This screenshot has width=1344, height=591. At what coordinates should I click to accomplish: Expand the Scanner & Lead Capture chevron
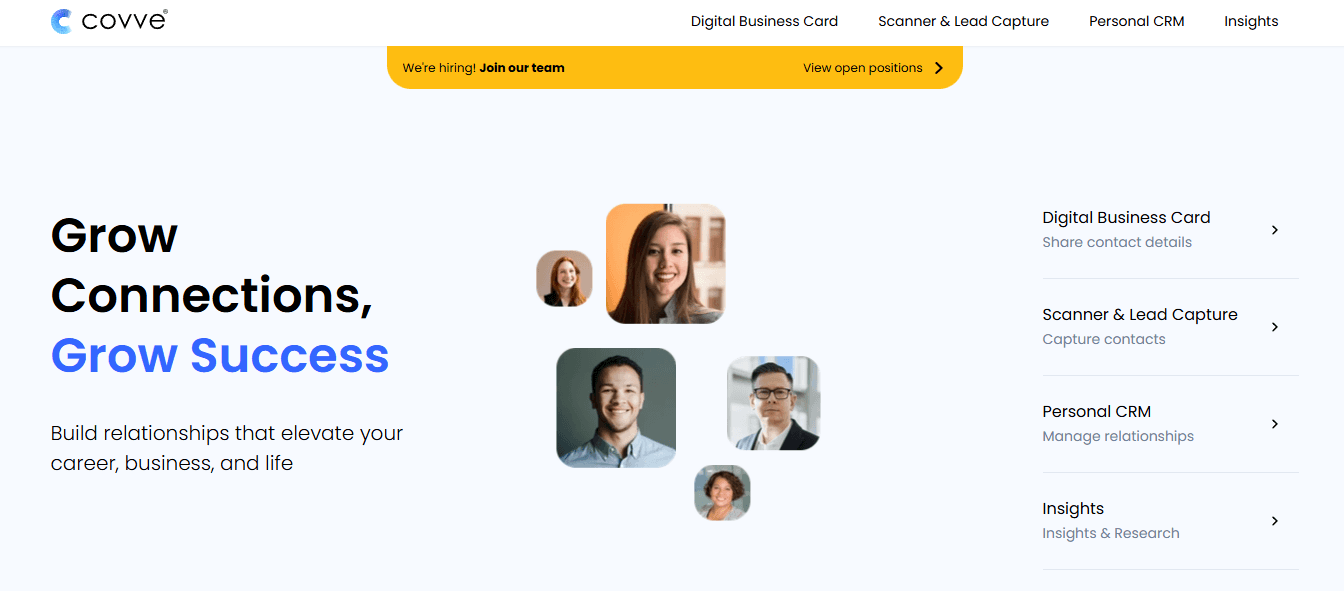1275,327
